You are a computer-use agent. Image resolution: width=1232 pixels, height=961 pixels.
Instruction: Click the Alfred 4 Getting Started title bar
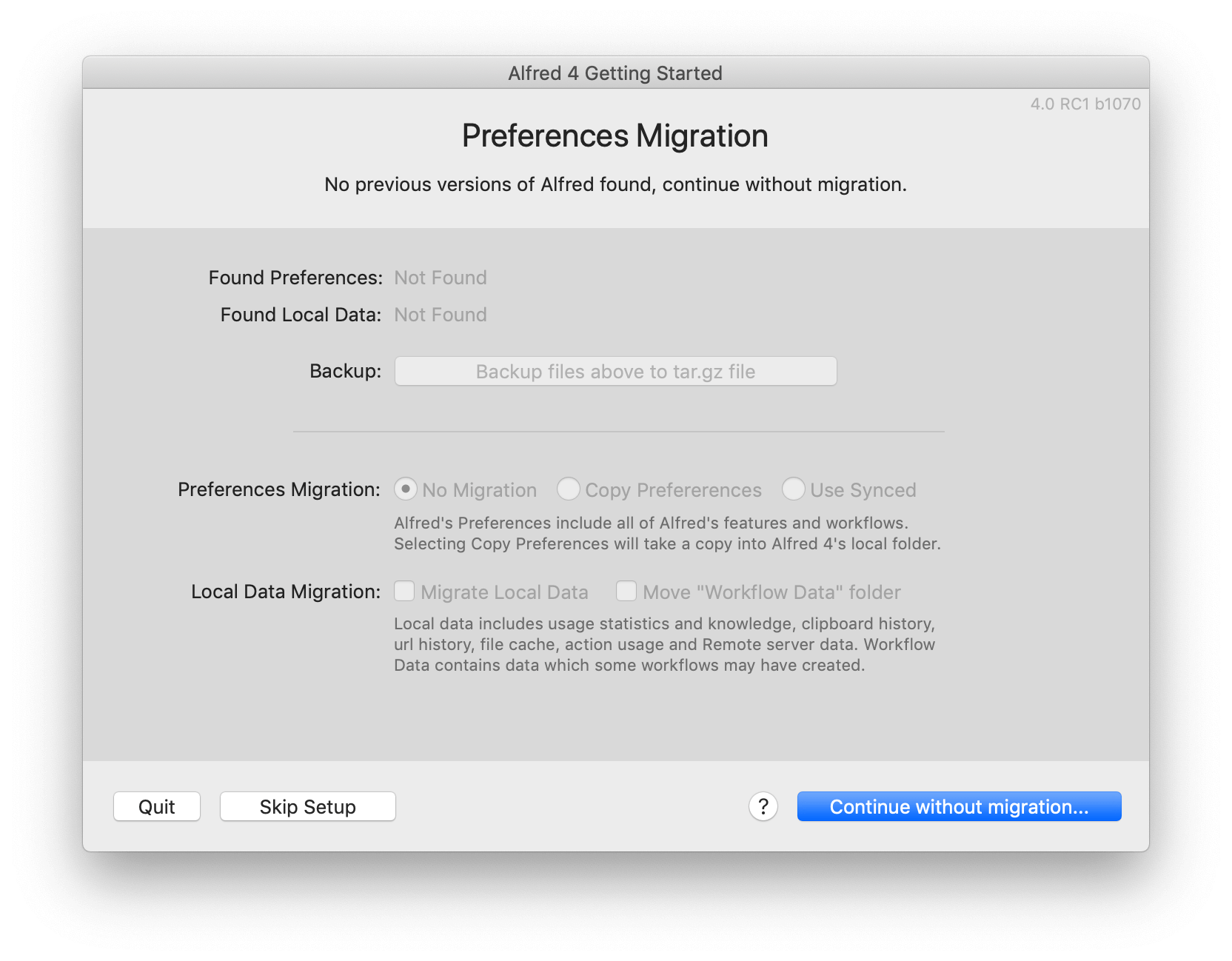click(x=615, y=73)
